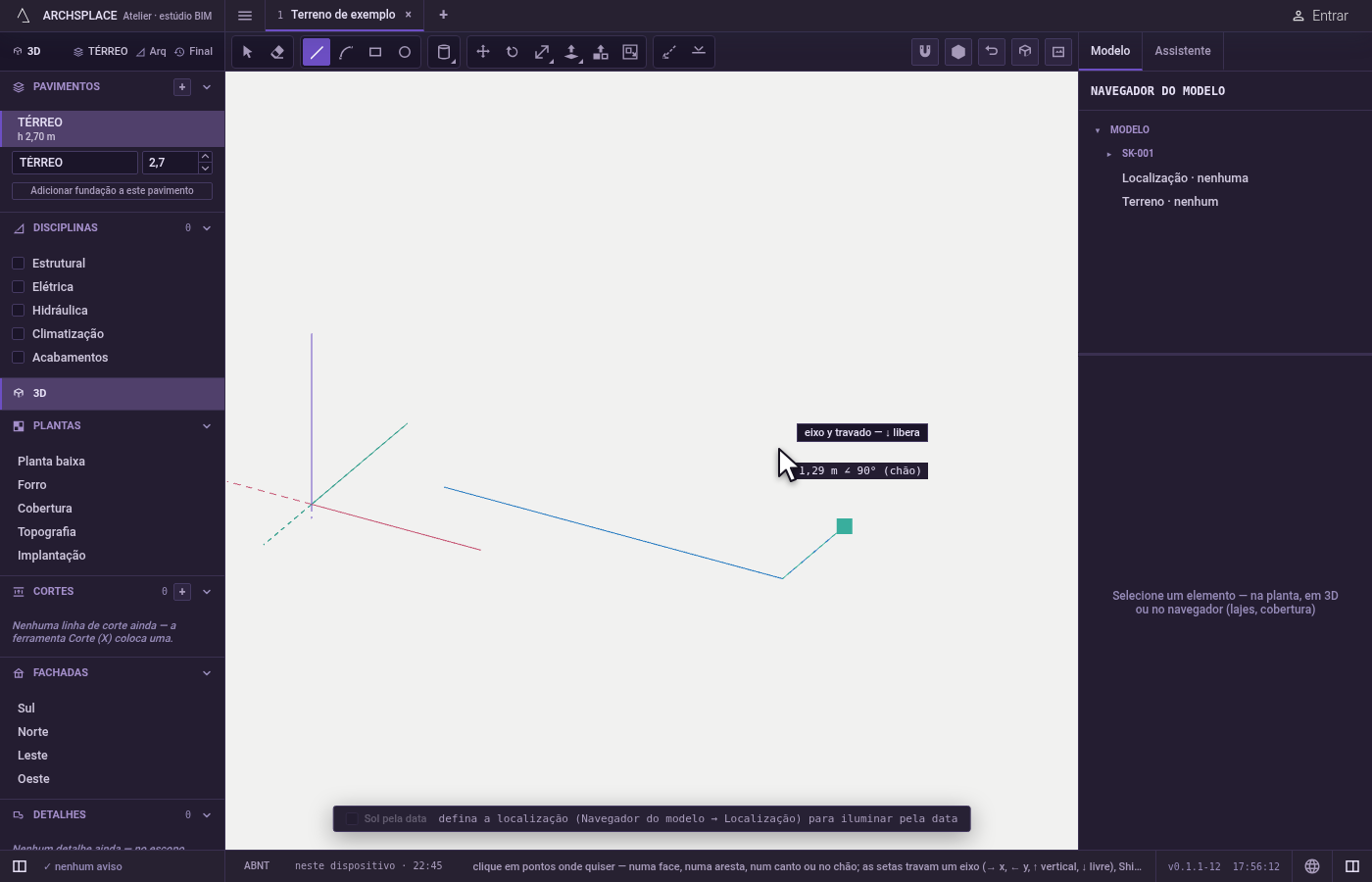Screen dimensions: 1372x882
Task: Pick the Circle drawing tool
Action: pyautogui.click(x=405, y=52)
